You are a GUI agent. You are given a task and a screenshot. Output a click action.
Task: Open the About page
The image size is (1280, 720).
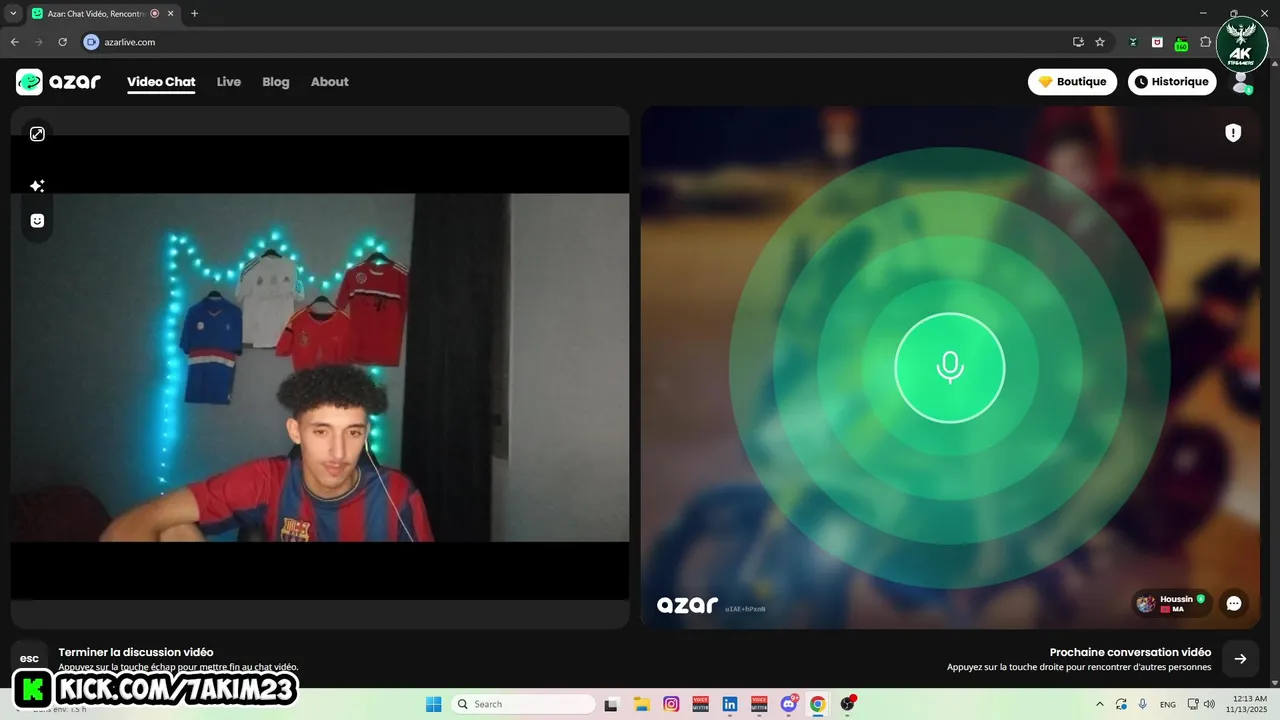coord(329,82)
